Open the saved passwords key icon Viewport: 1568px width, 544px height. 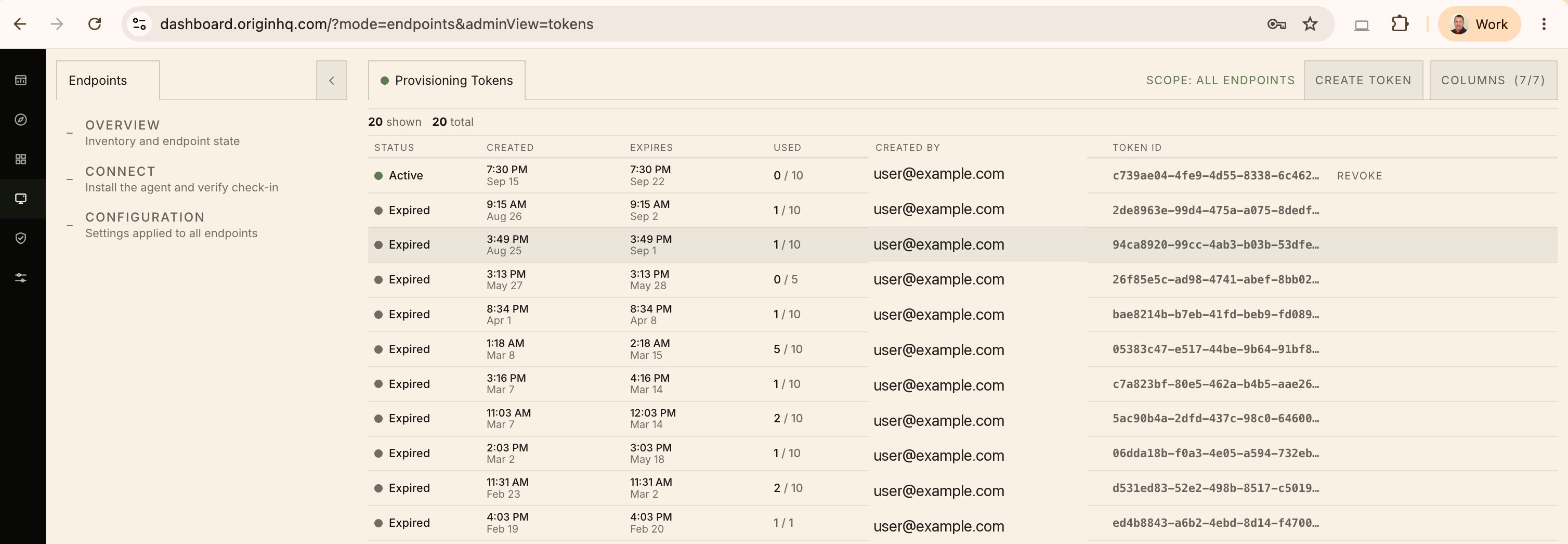(1276, 24)
